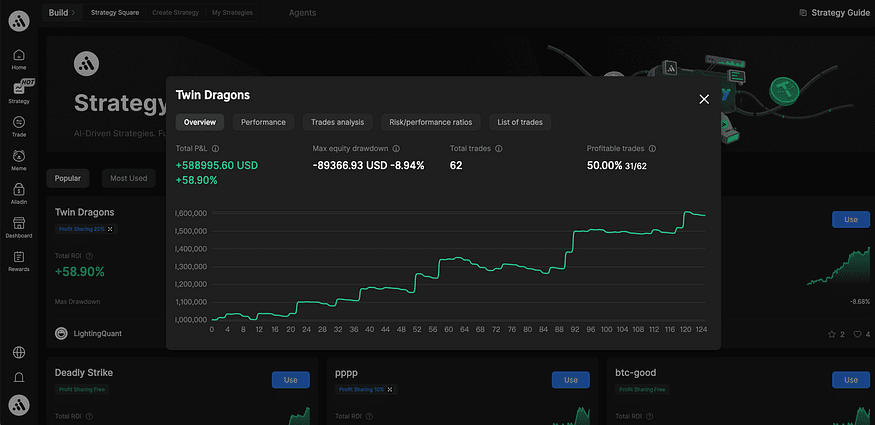Click the Trade sidebar icon
The image size is (875, 425).
pyautogui.click(x=19, y=122)
